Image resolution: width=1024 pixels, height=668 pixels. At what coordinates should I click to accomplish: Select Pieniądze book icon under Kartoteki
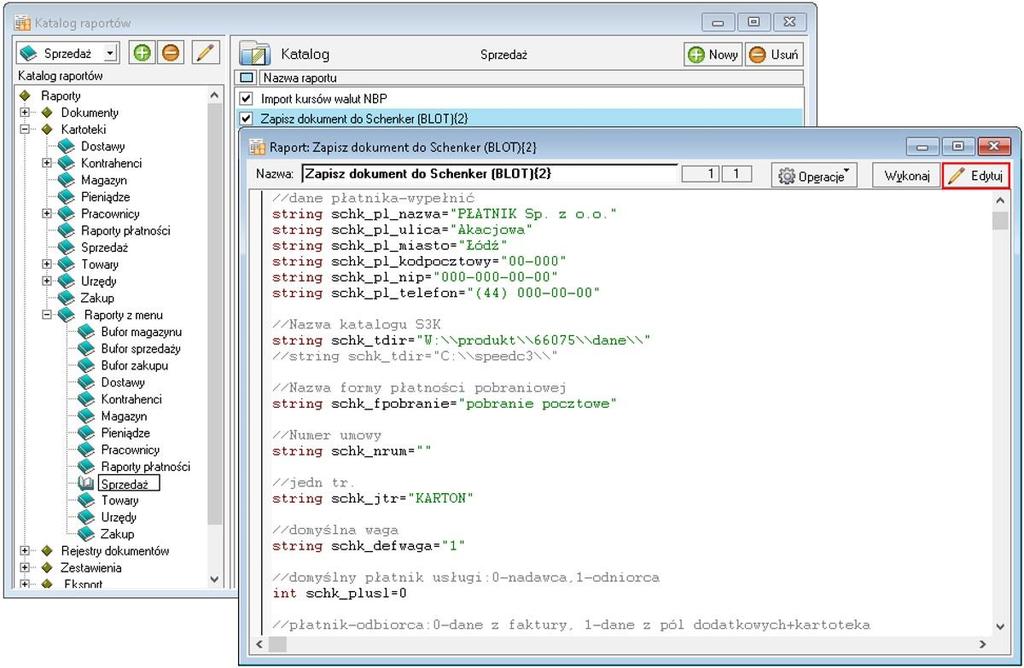coord(67,197)
